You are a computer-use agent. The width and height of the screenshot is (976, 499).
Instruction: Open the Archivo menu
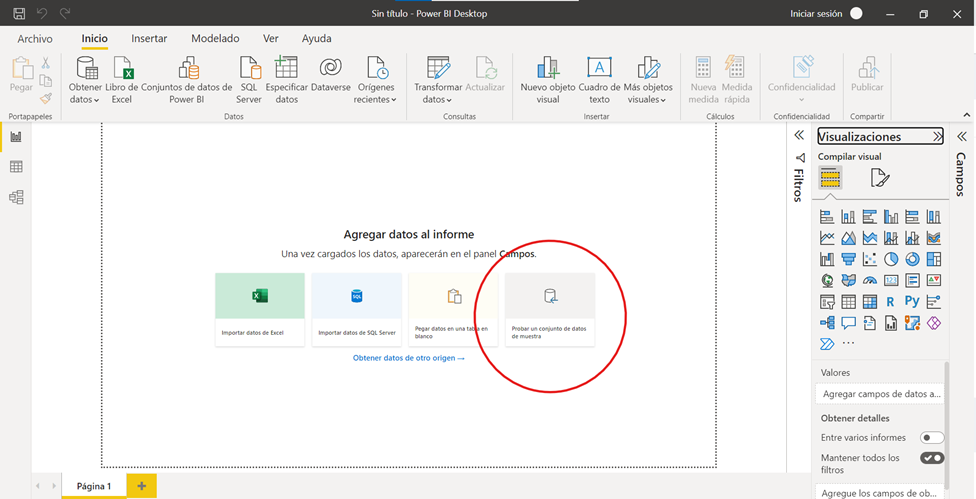coord(35,39)
